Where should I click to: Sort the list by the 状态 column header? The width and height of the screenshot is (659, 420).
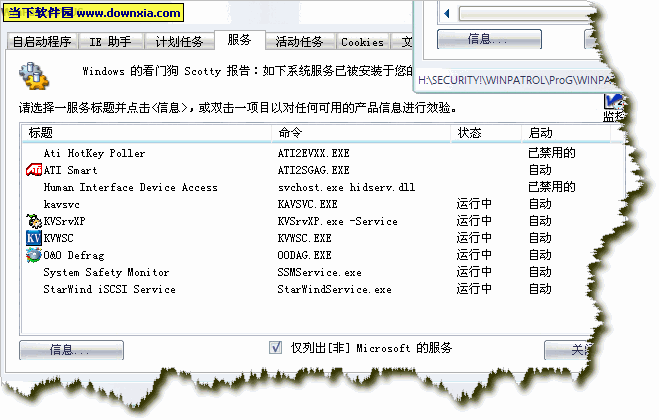click(x=486, y=133)
